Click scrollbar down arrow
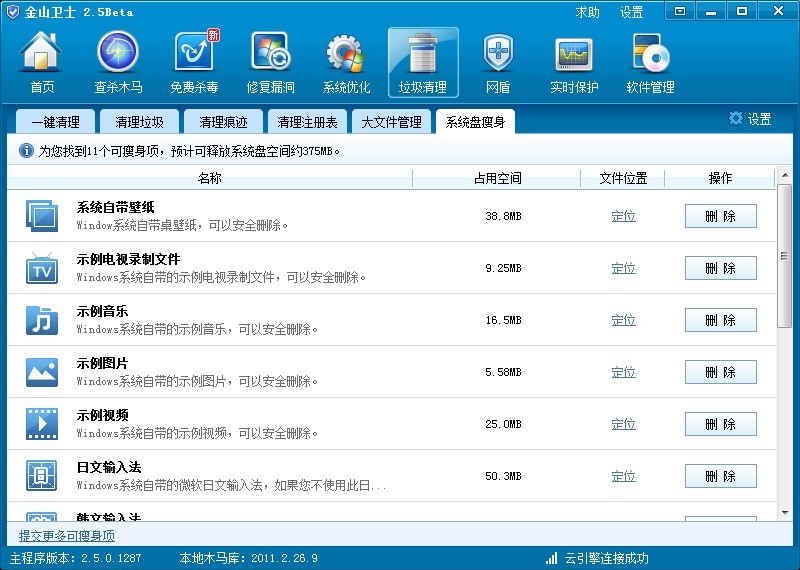Image resolution: width=800 pixels, height=570 pixels. (x=785, y=513)
